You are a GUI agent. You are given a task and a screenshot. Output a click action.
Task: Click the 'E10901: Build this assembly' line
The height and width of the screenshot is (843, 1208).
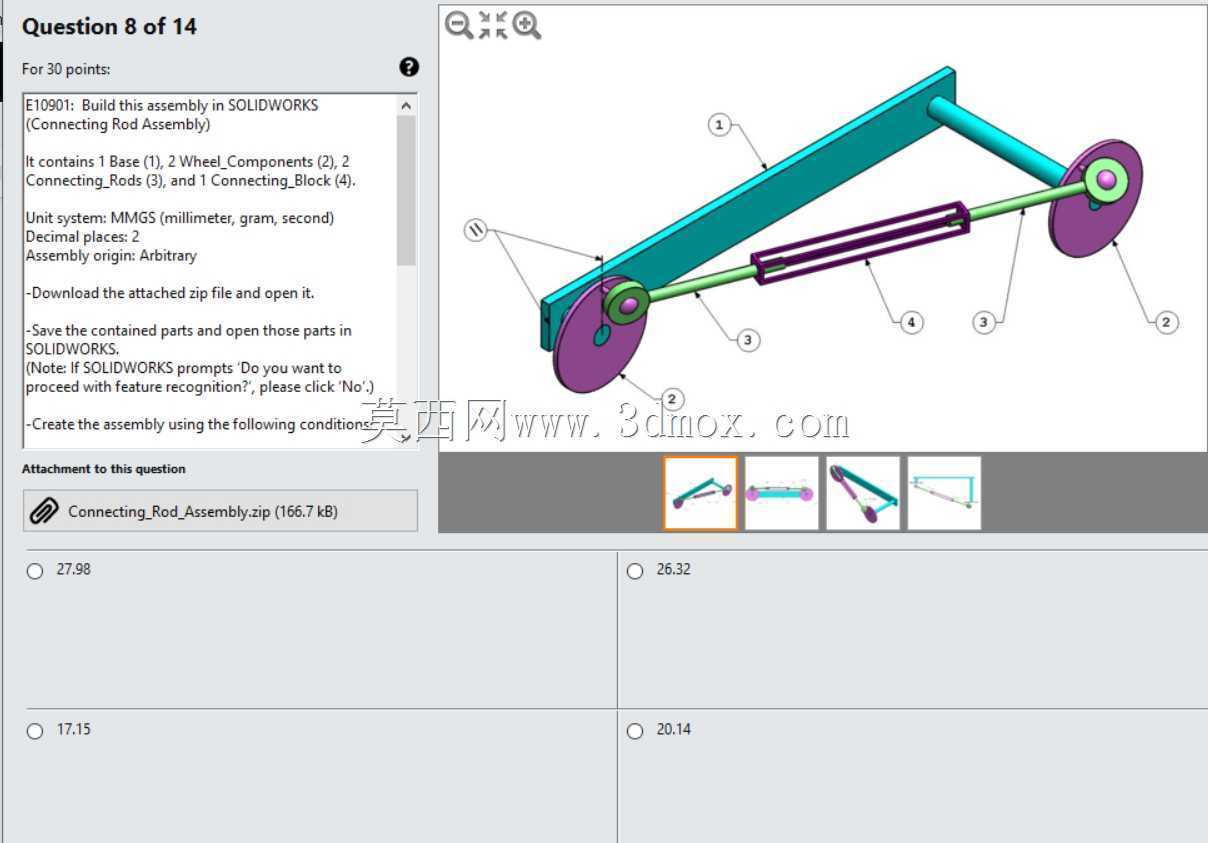point(172,105)
